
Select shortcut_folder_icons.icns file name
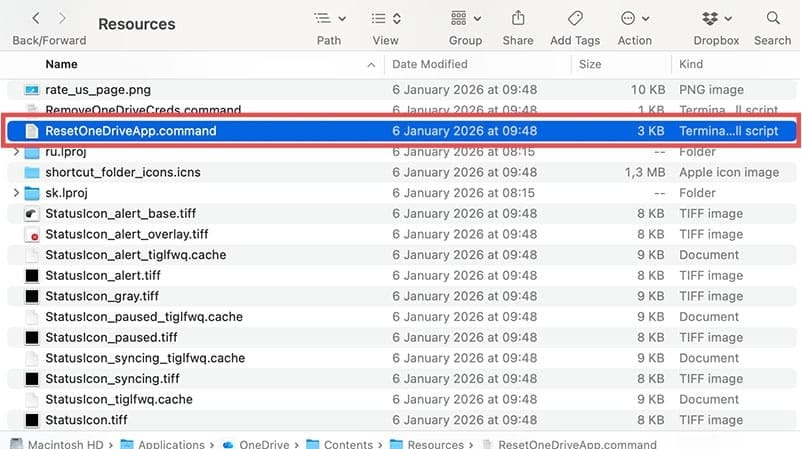coord(123,172)
